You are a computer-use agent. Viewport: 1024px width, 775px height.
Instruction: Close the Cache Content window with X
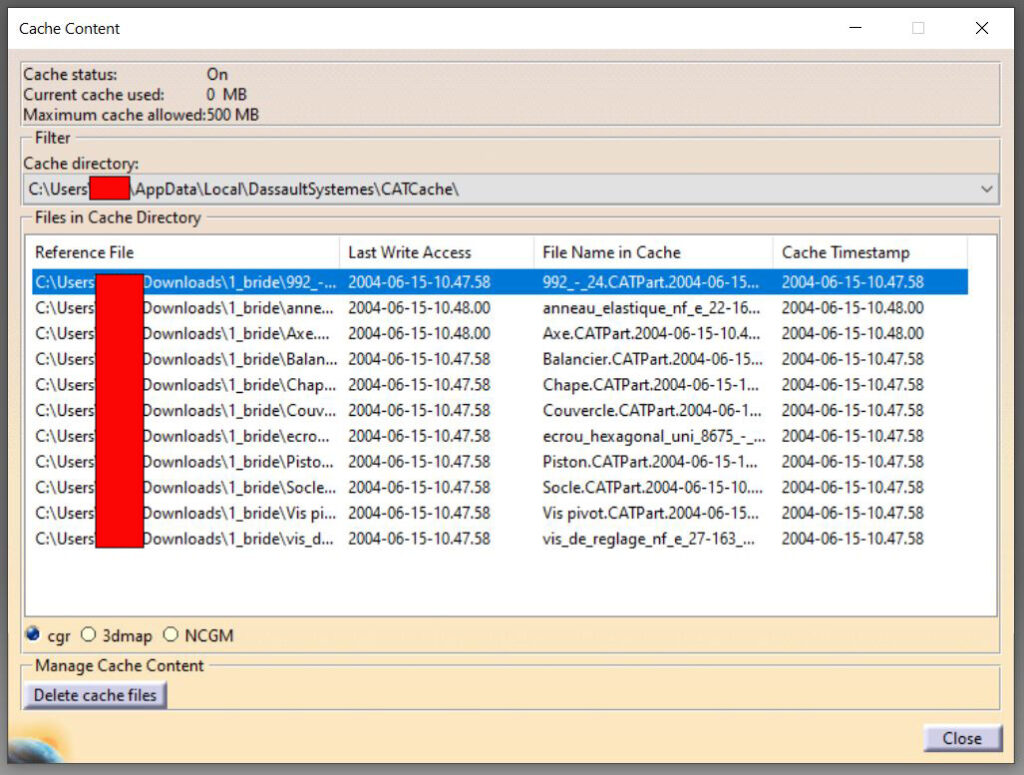[981, 28]
